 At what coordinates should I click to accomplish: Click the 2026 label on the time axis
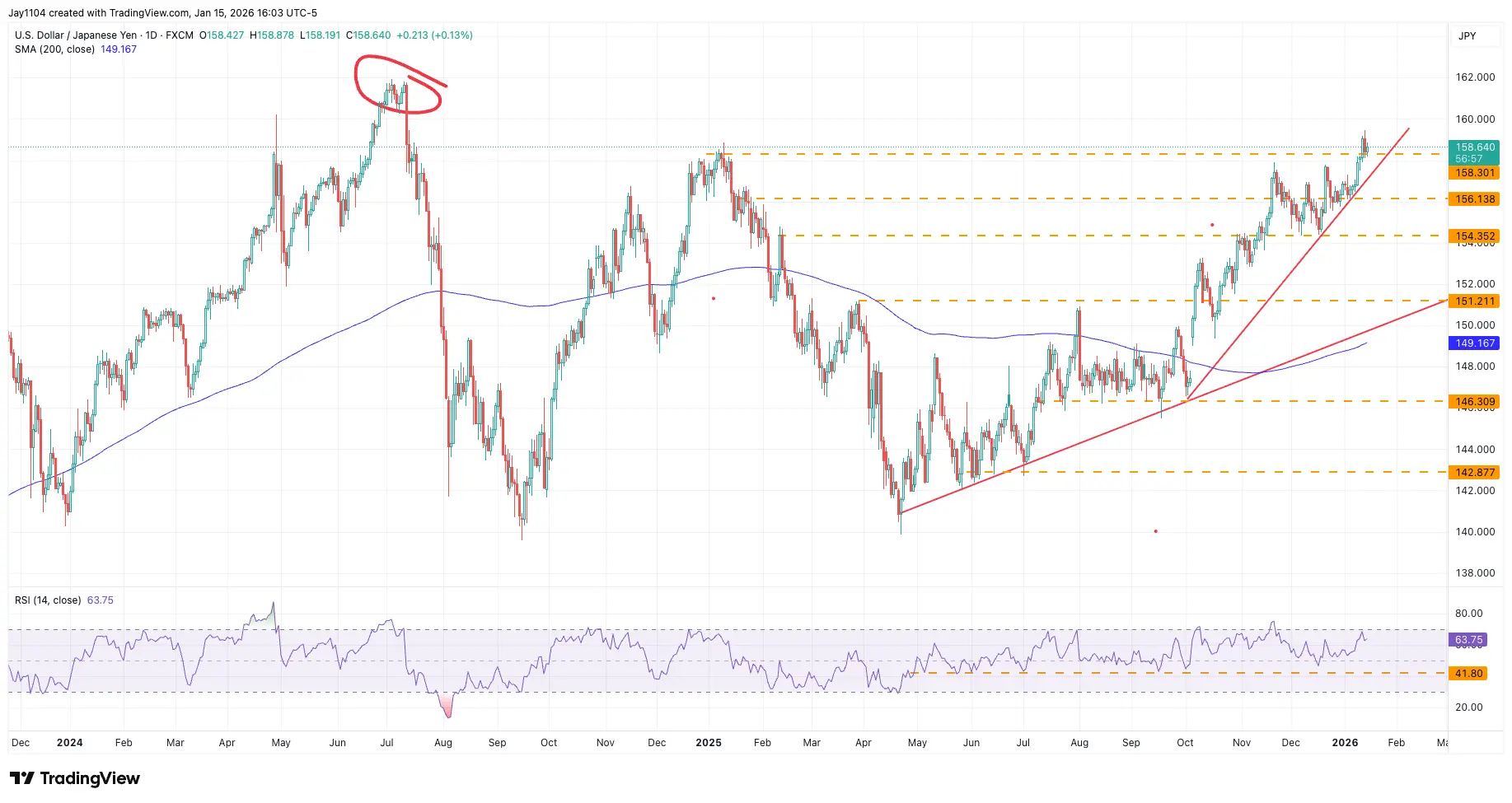point(1346,742)
